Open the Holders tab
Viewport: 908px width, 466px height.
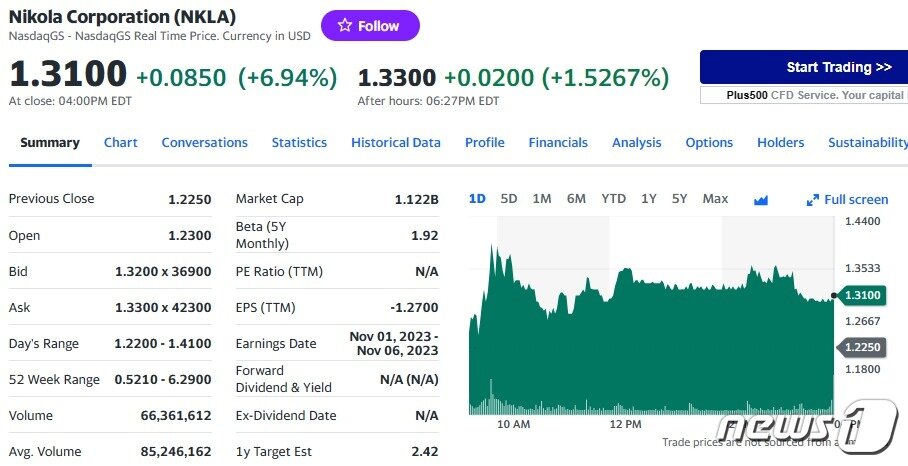[780, 143]
